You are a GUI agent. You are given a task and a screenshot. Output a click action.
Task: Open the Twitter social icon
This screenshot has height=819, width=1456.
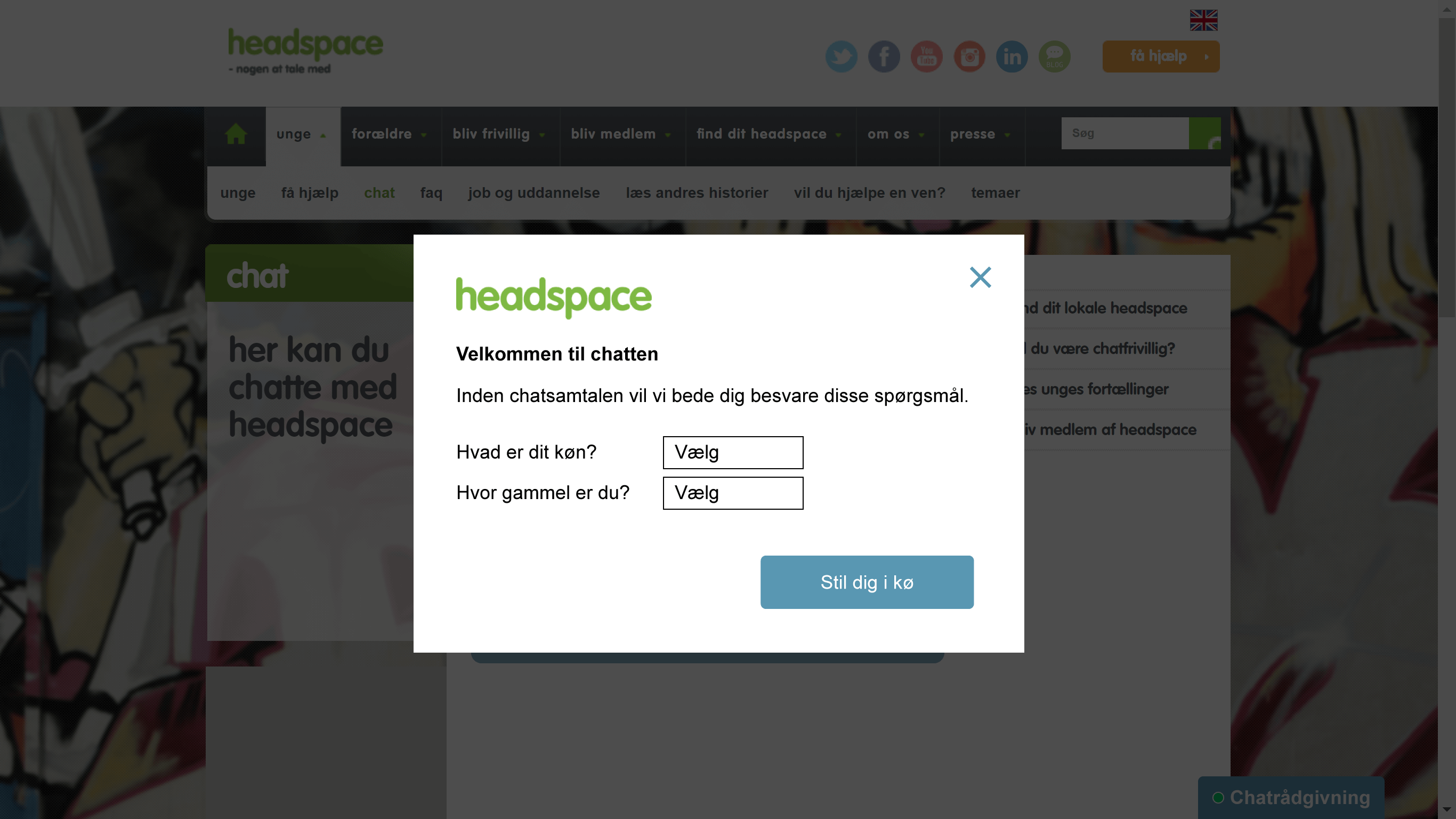[841, 56]
